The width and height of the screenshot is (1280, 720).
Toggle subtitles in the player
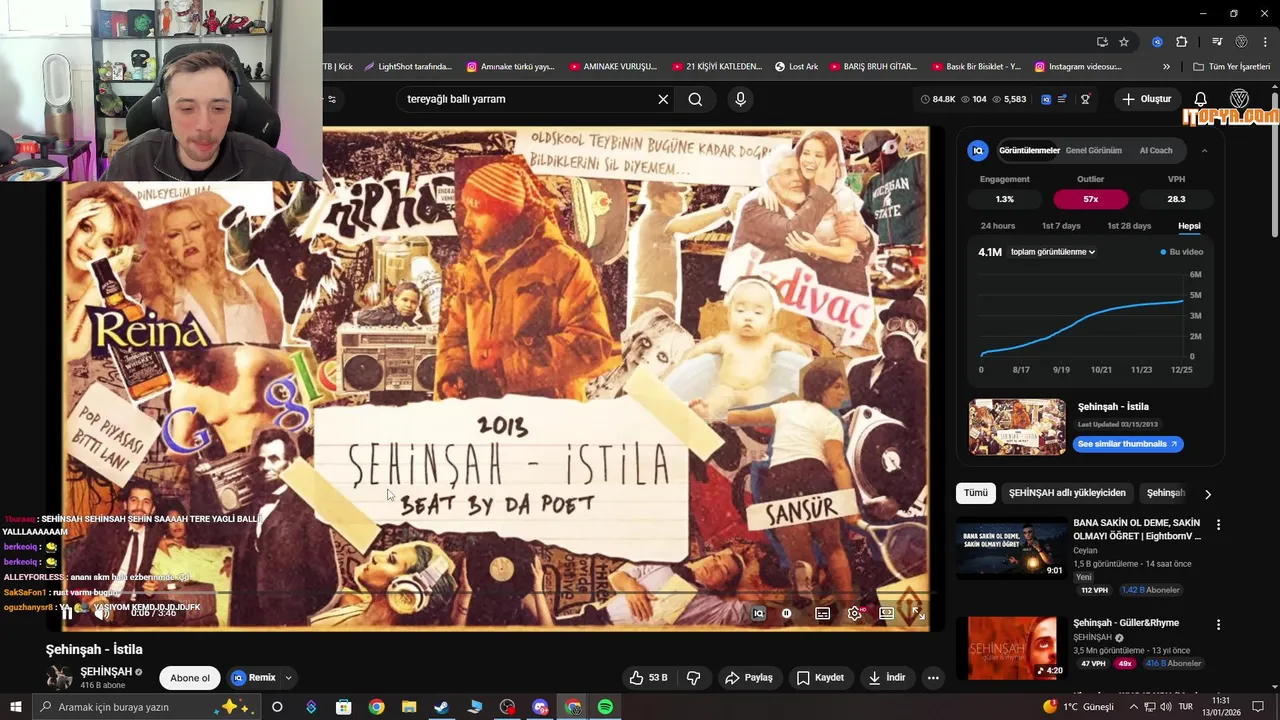click(x=822, y=613)
